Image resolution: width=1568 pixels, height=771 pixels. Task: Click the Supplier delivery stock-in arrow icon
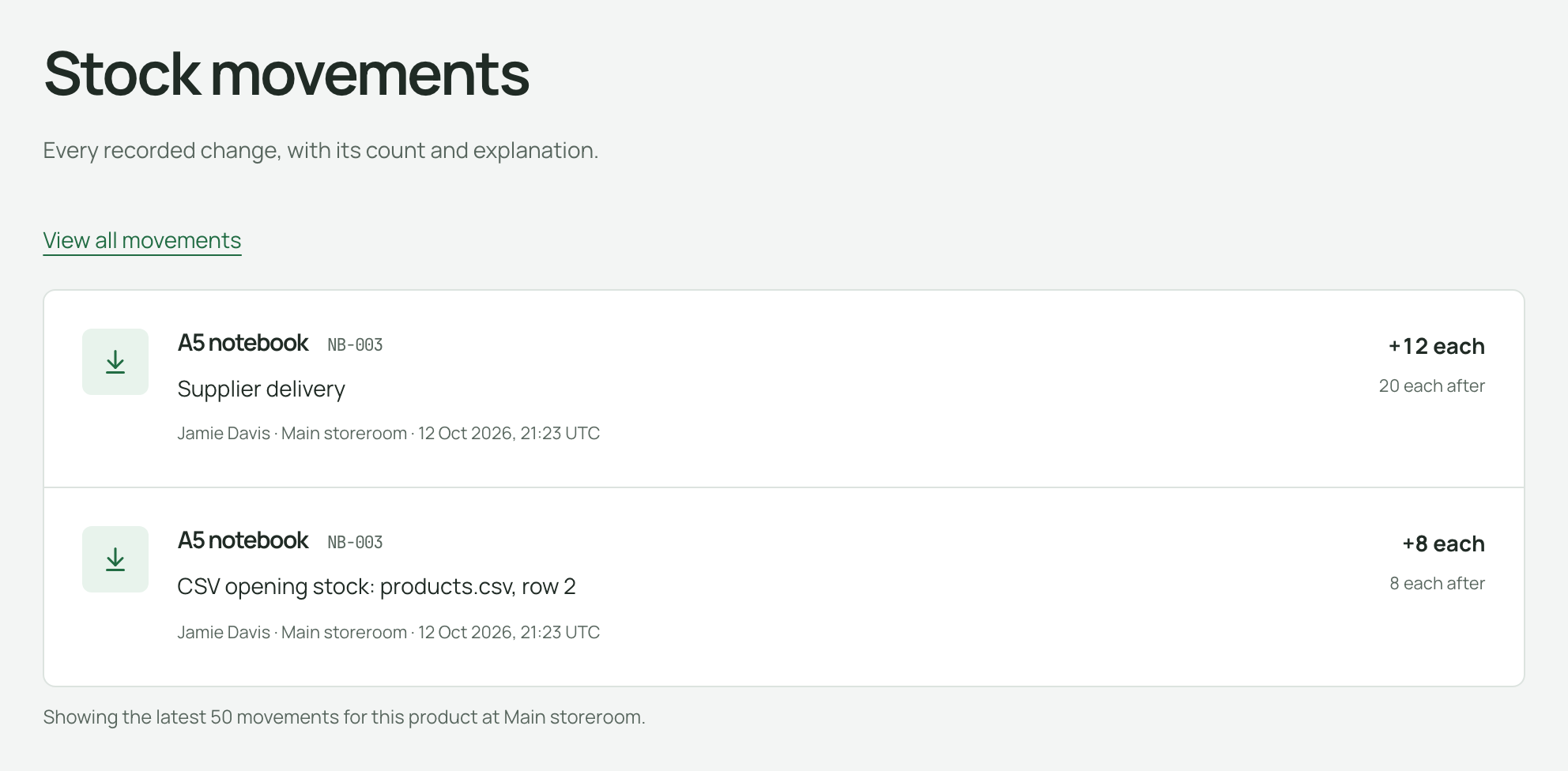tap(115, 362)
